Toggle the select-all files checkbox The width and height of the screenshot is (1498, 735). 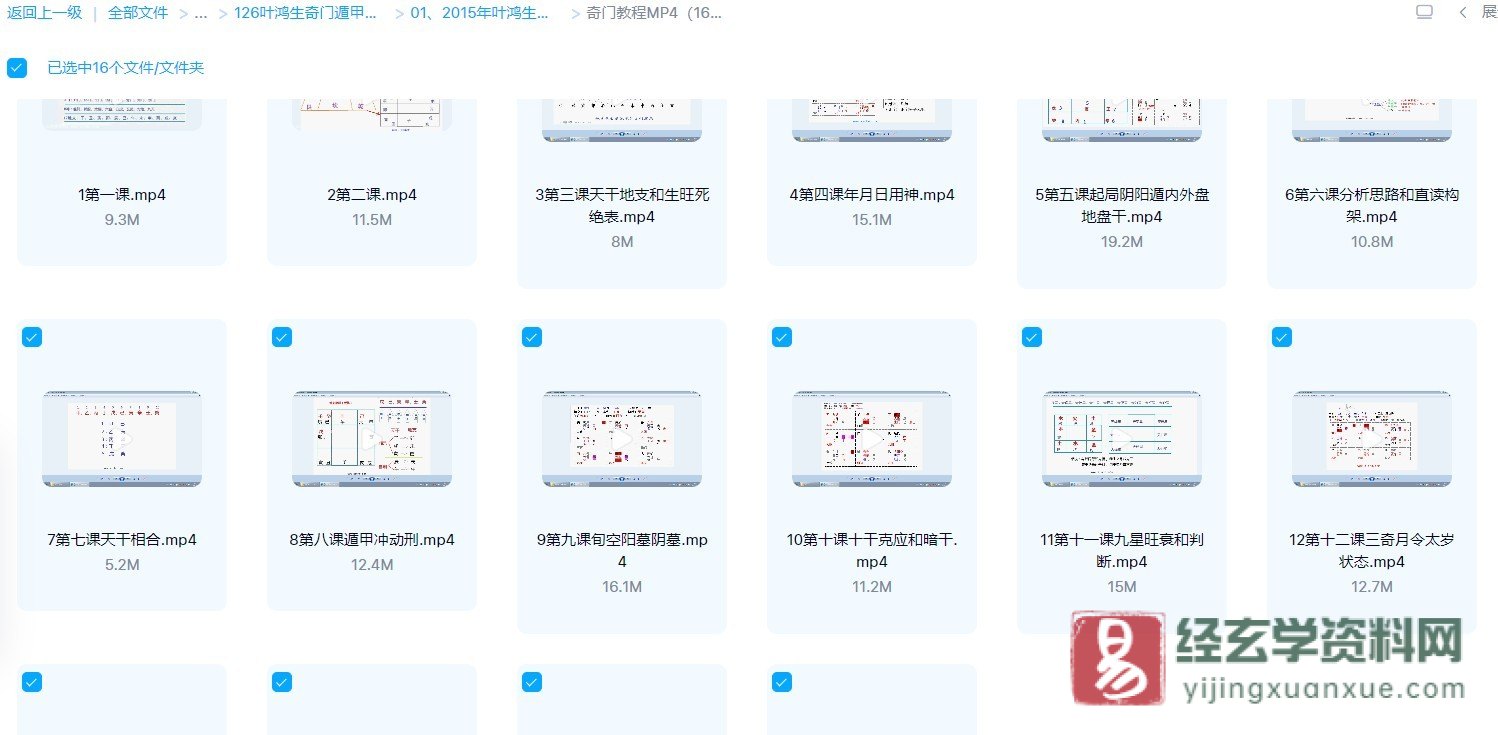[17, 68]
